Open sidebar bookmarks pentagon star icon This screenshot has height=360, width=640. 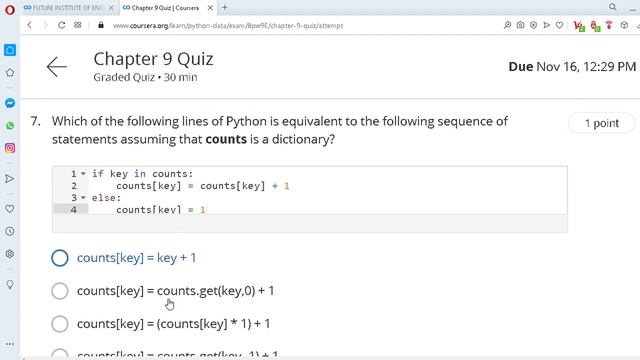10,73
